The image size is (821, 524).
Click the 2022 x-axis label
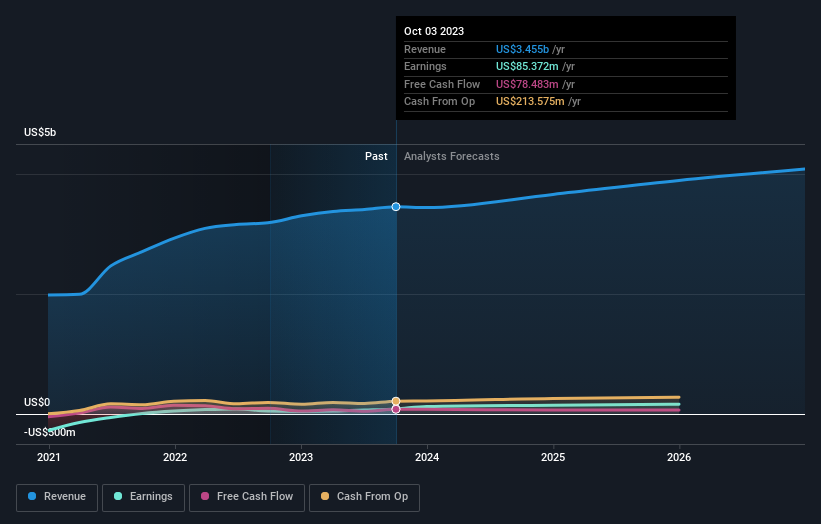click(175, 457)
